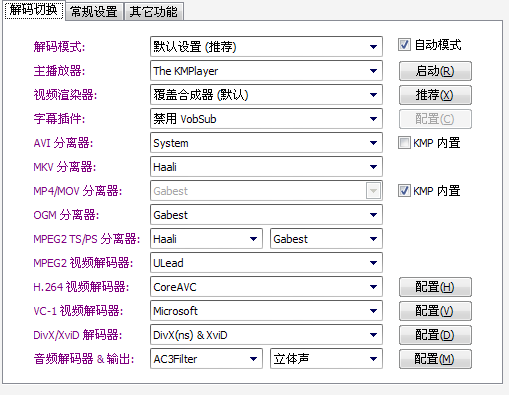Click the 推荐(X) button
509x395 pixels.
(435, 95)
